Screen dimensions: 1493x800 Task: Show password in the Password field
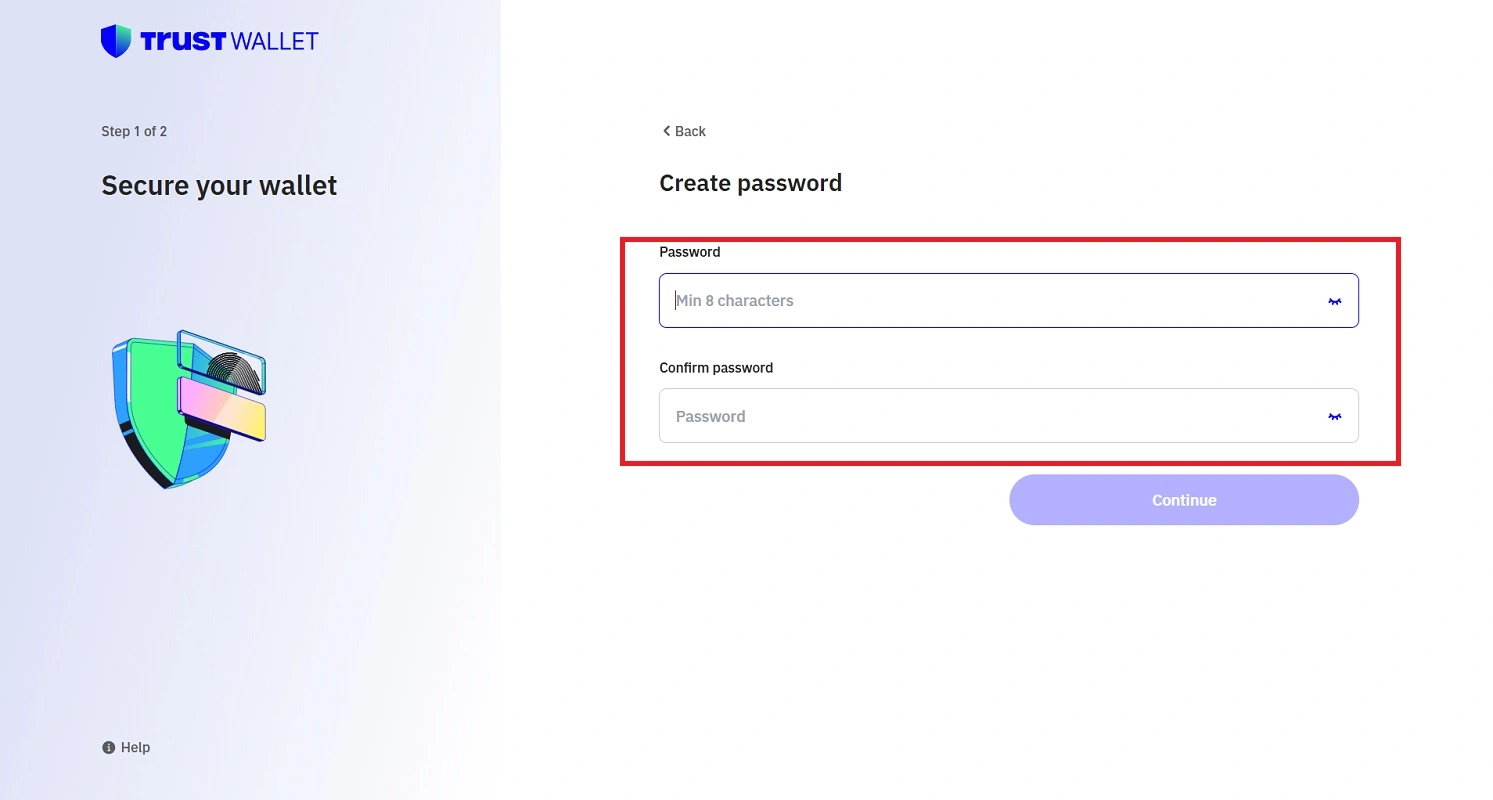(1334, 301)
